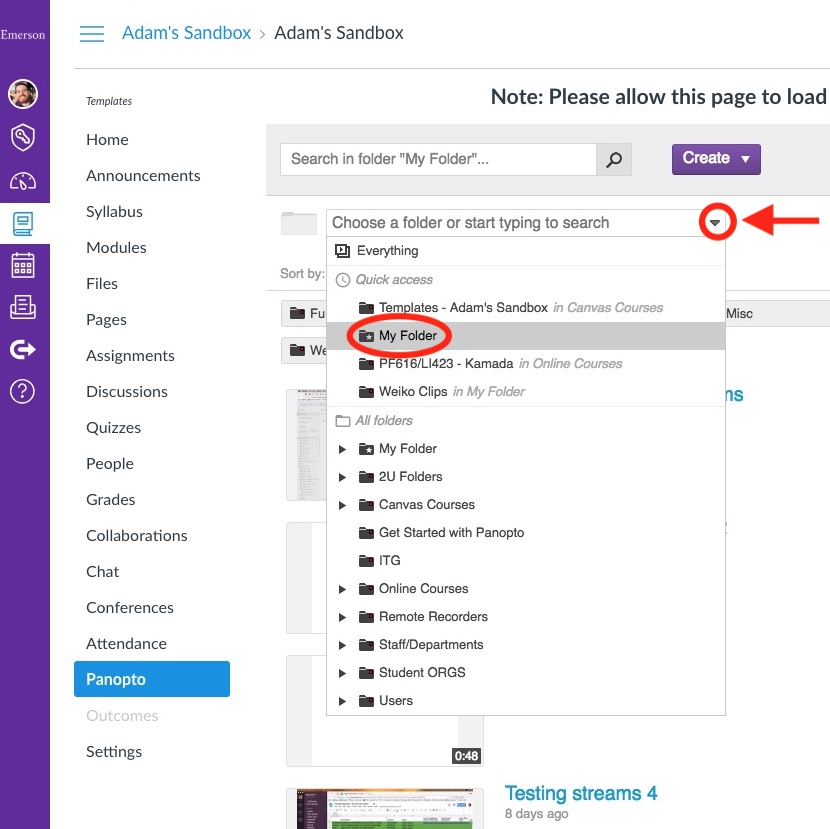Click the Adam's Sandbox breadcrumb link

(x=186, y=33)
